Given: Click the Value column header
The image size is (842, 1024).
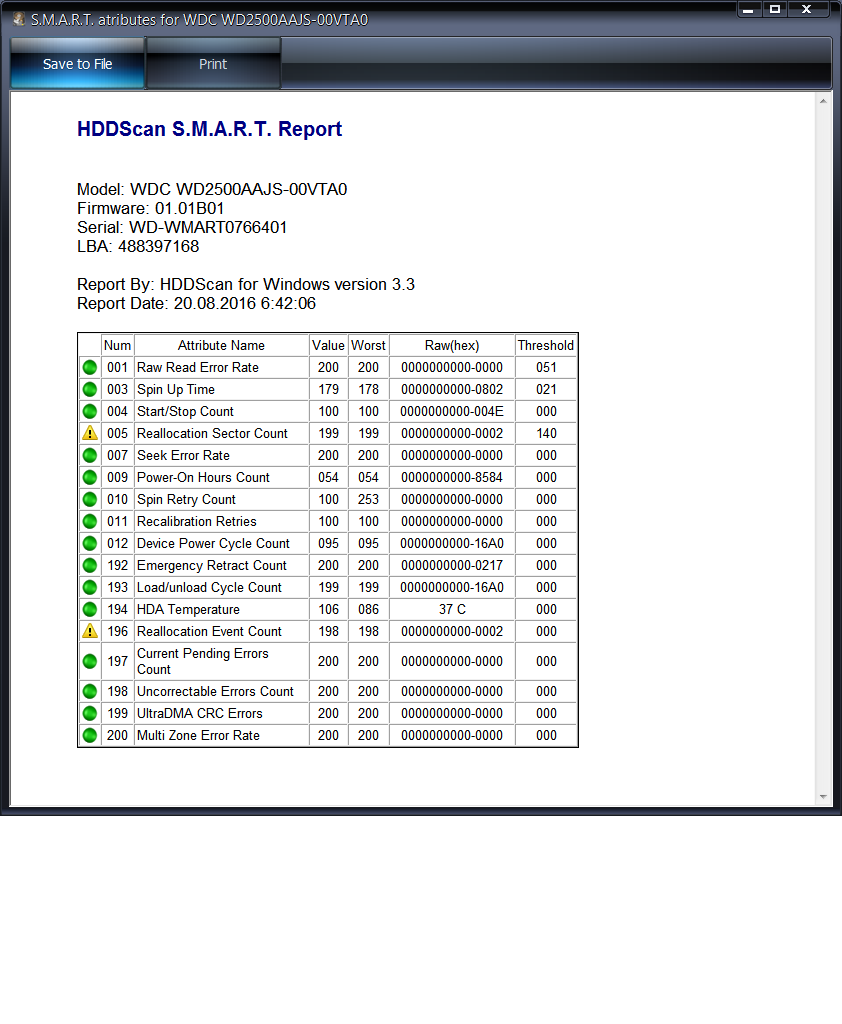Looking at the screenshot, I should tap(328, 345).
